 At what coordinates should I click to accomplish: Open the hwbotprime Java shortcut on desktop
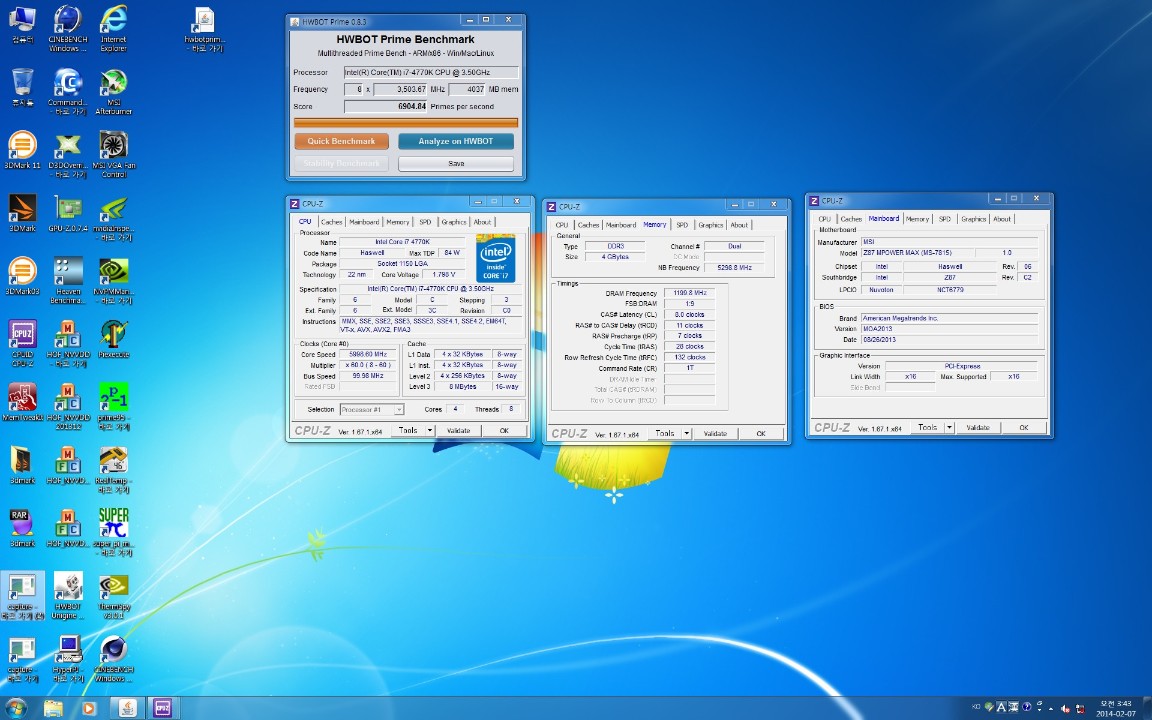(x=204, y=29)
